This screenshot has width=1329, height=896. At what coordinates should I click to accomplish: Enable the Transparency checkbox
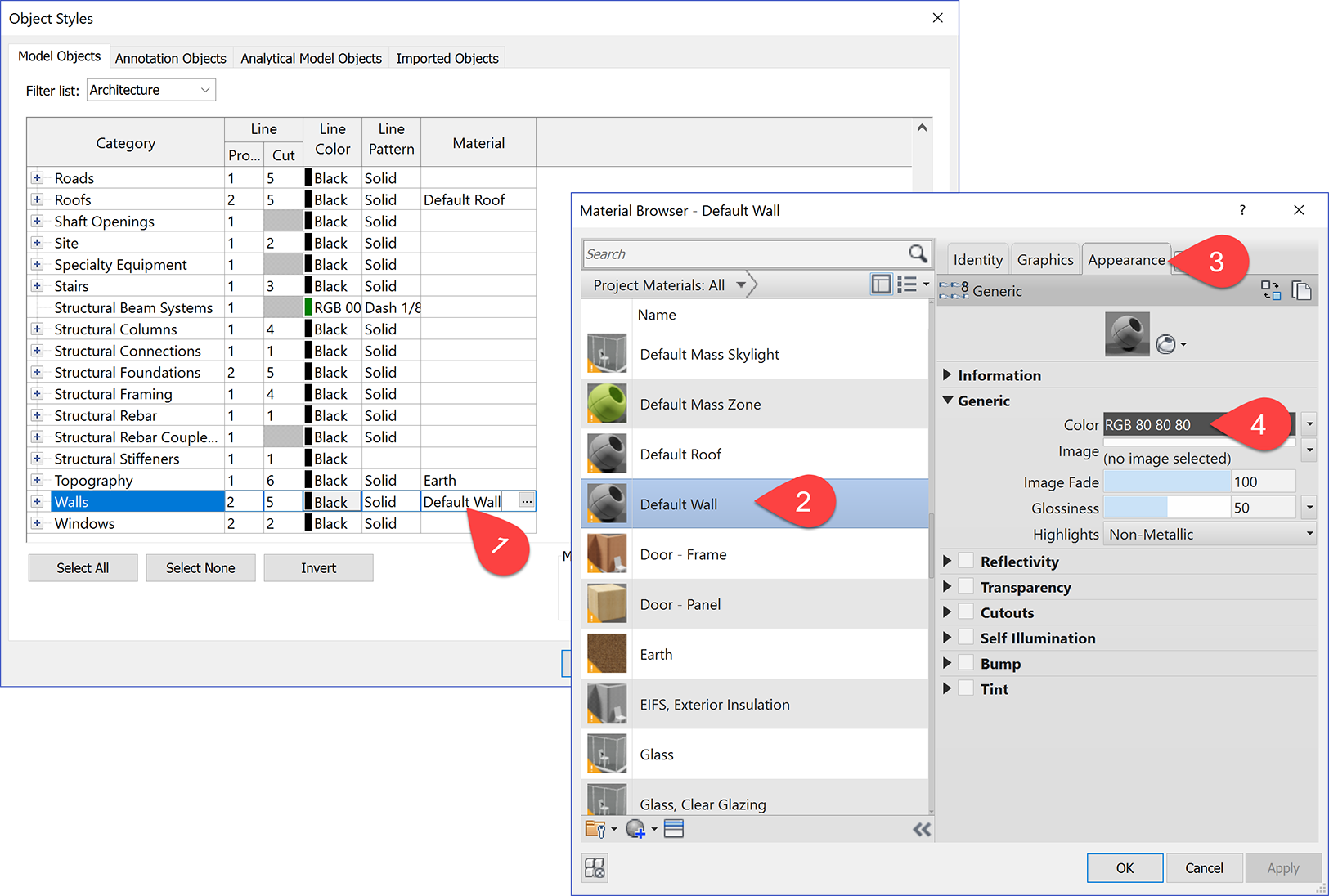pos(966,587)
